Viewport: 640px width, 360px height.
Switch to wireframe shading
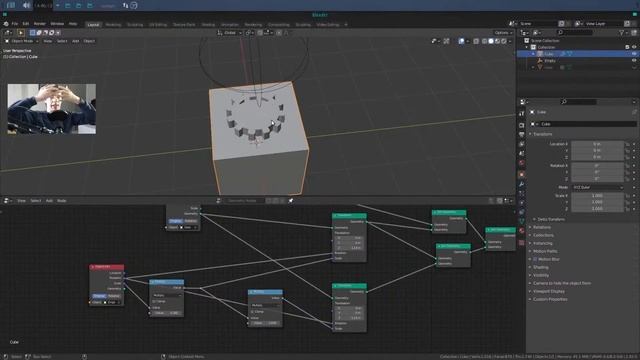click(x=484, y=41)
